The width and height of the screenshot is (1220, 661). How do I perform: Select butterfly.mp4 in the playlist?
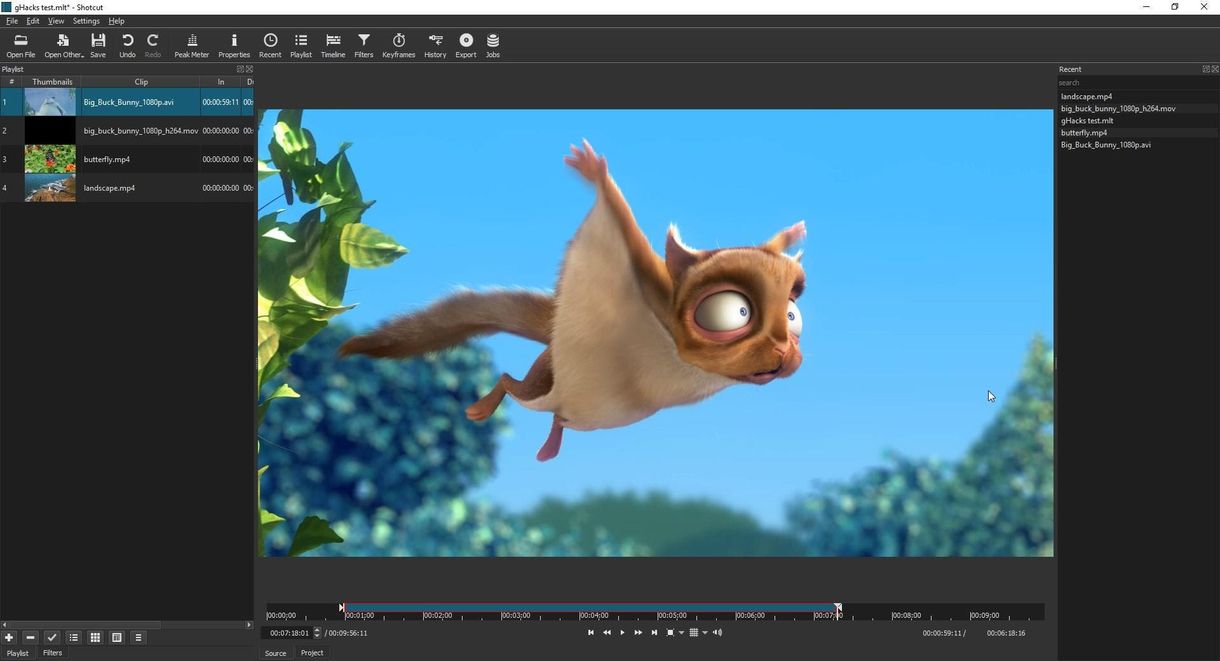[127, 159]
